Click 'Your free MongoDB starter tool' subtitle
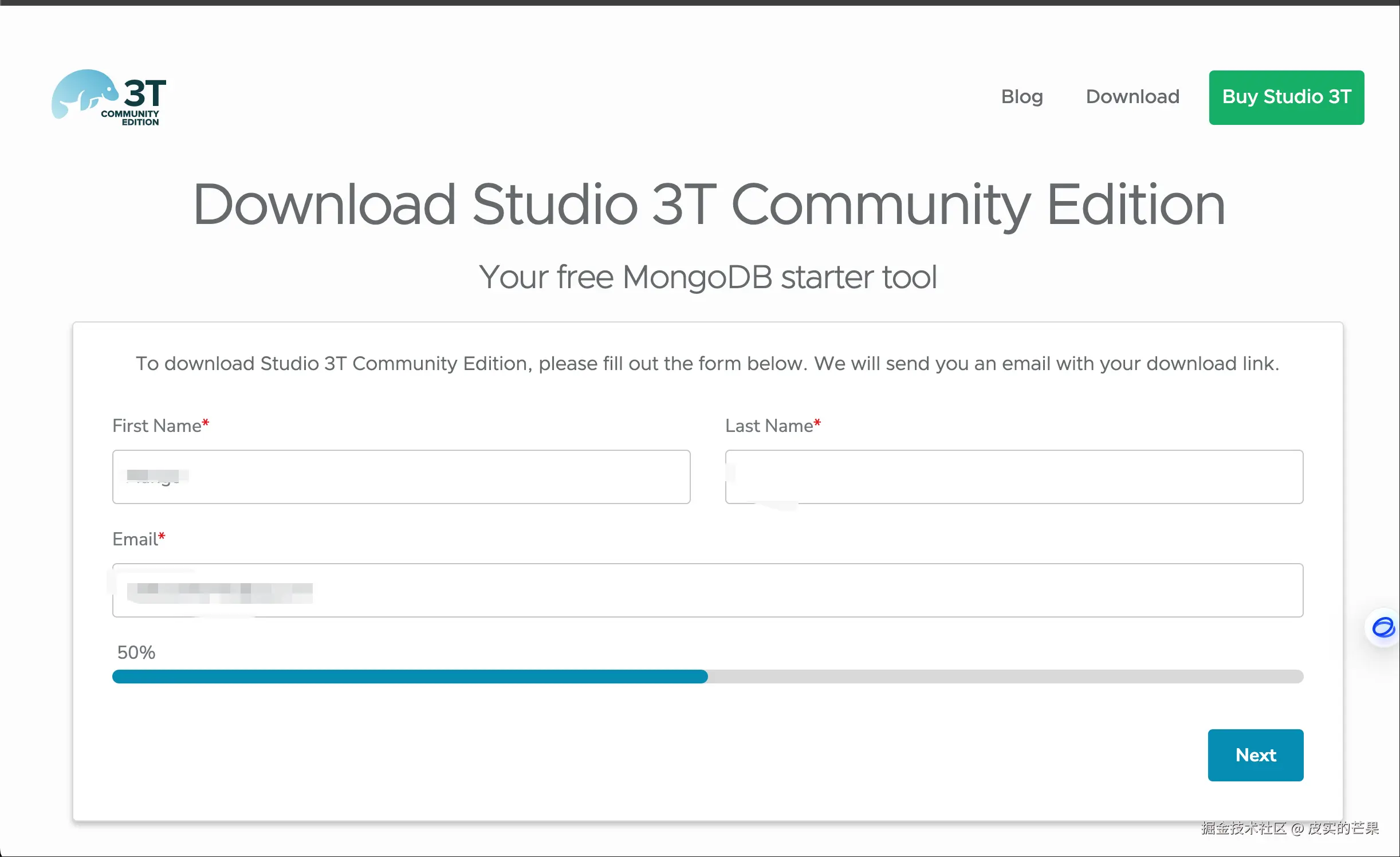1400x857 pixels. [x=708, y=277]
